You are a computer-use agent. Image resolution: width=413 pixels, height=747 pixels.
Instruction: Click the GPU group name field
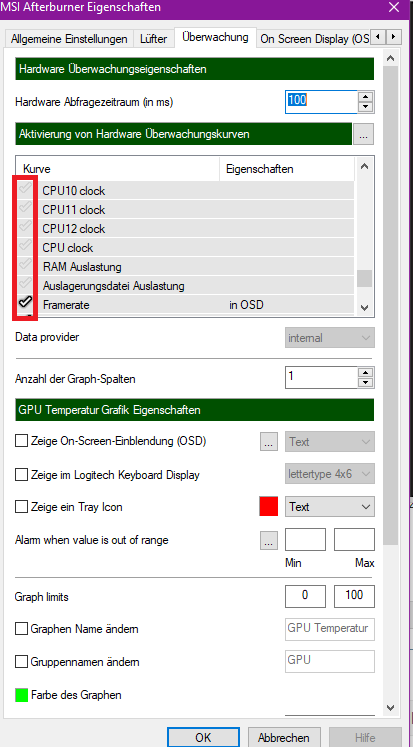tap(330, 662)
